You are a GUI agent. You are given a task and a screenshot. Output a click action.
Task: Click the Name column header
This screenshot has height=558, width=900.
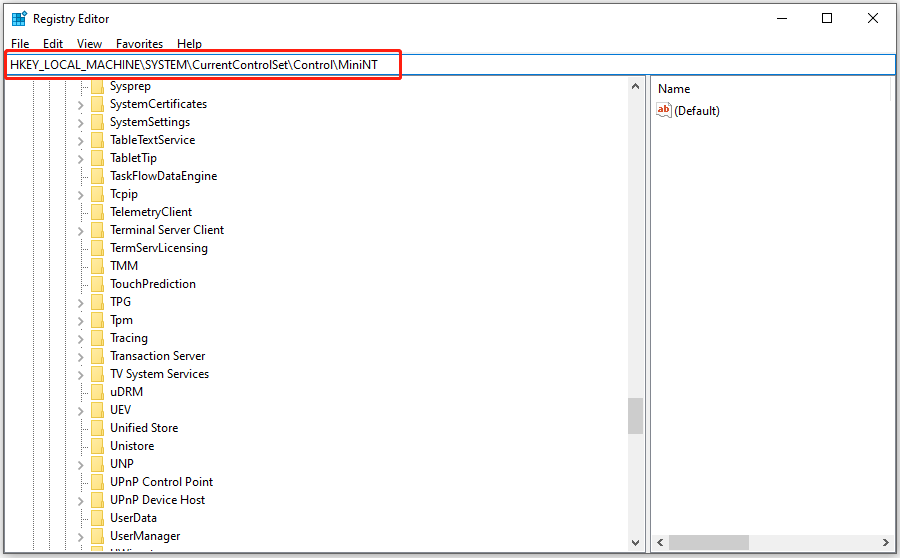(x=674, y=89)
